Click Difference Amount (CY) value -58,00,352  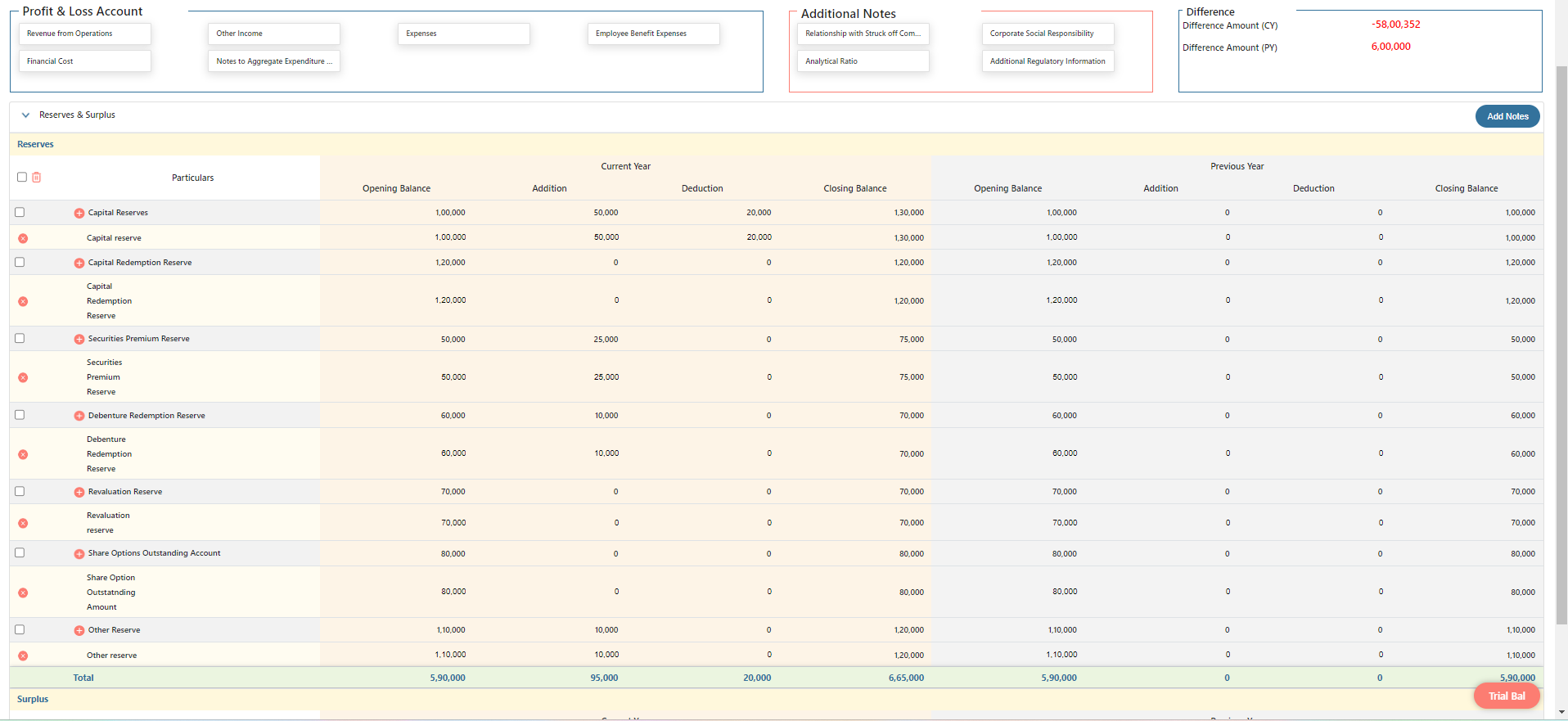[x=1395, y=25]
